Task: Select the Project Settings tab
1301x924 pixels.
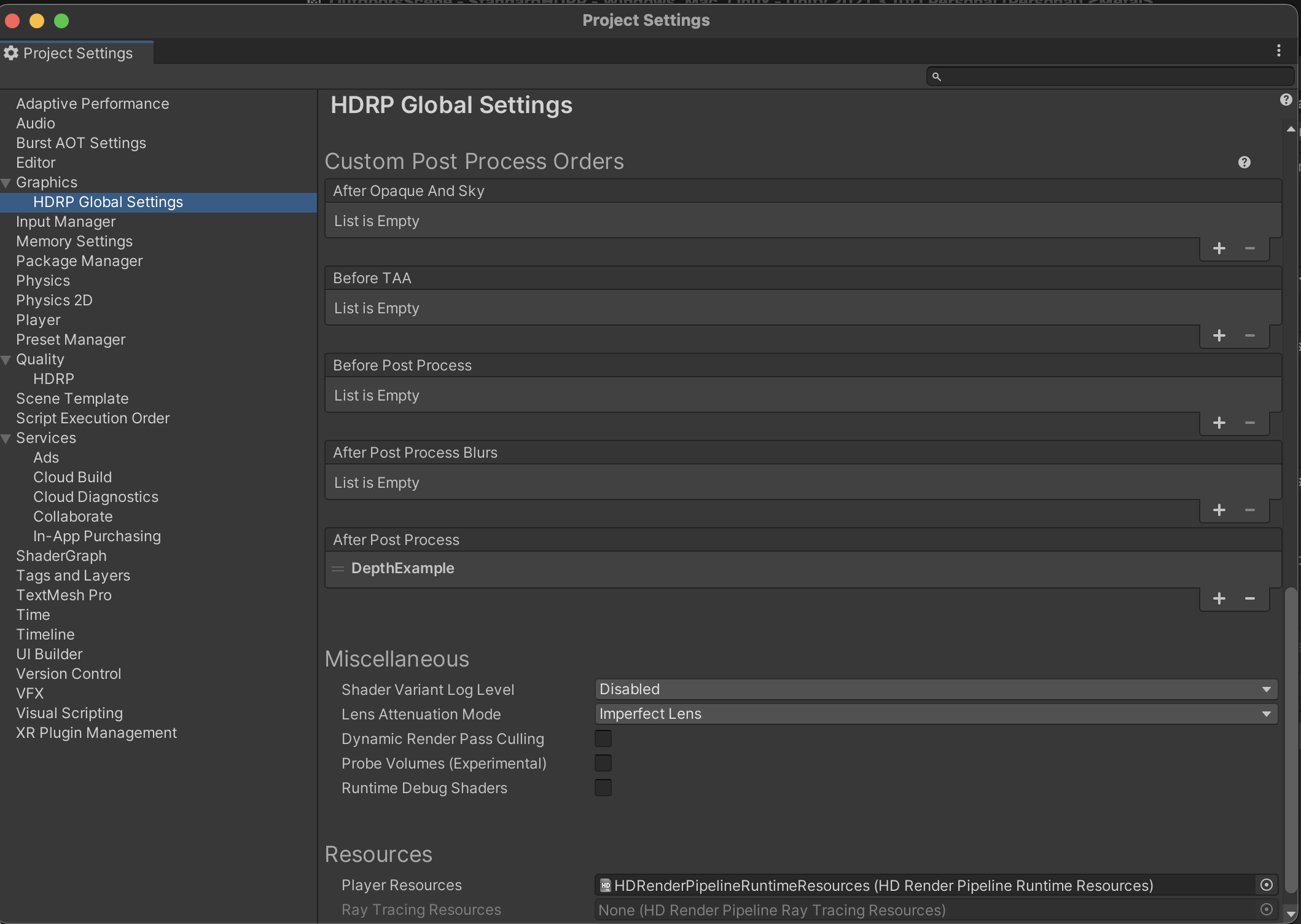Action: [x=77, y=53]
